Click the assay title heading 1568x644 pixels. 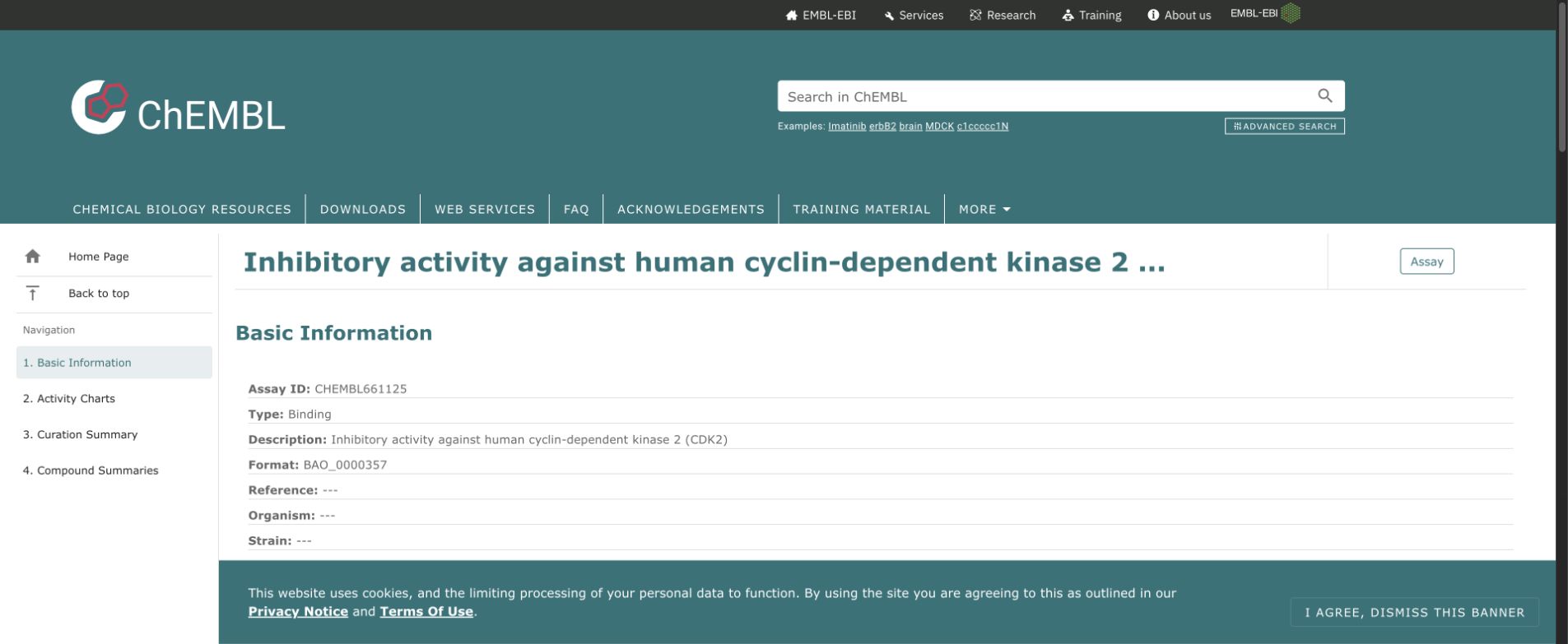[705, 262]
